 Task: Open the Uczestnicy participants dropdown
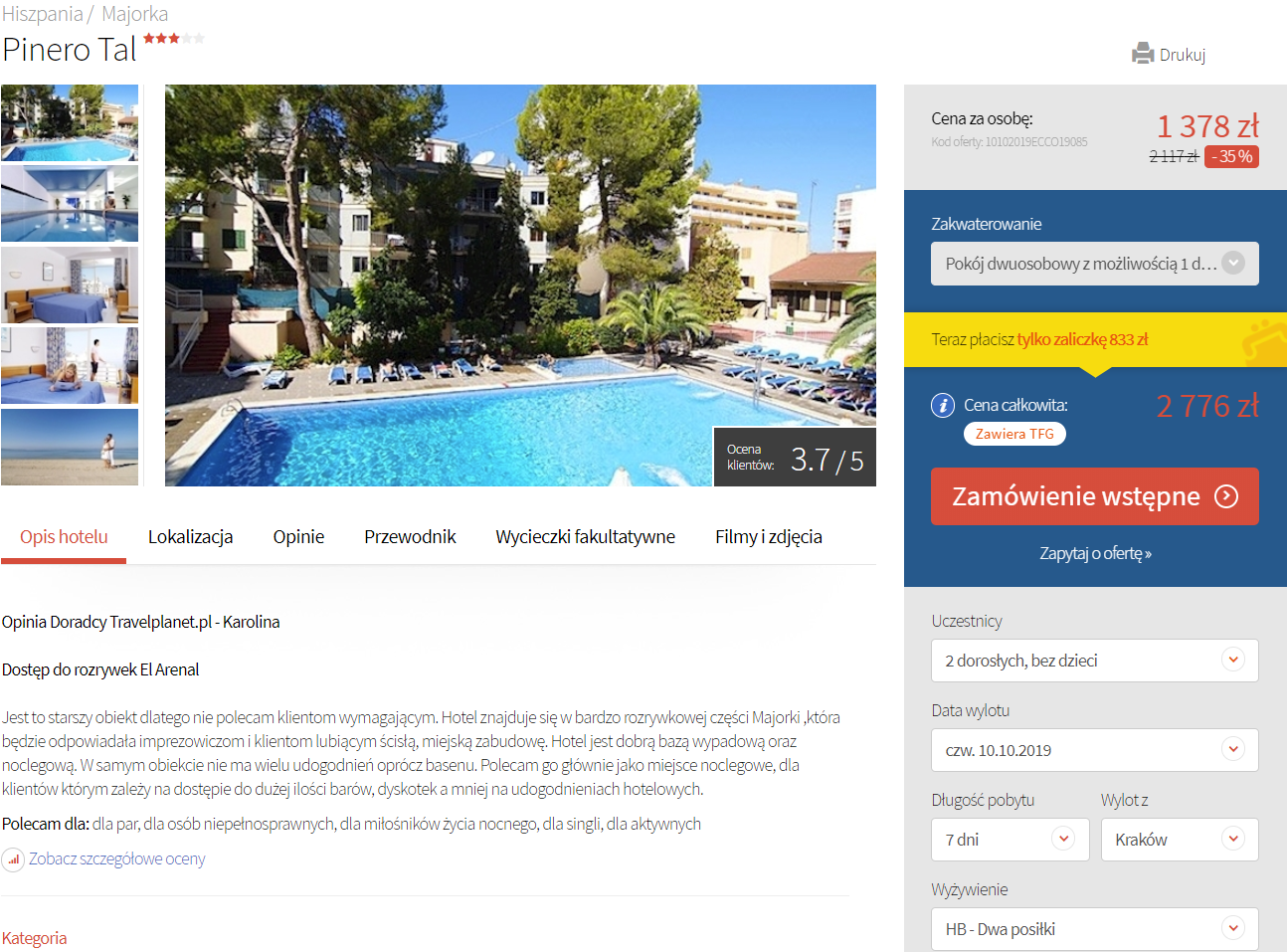tap(1095, 661)
